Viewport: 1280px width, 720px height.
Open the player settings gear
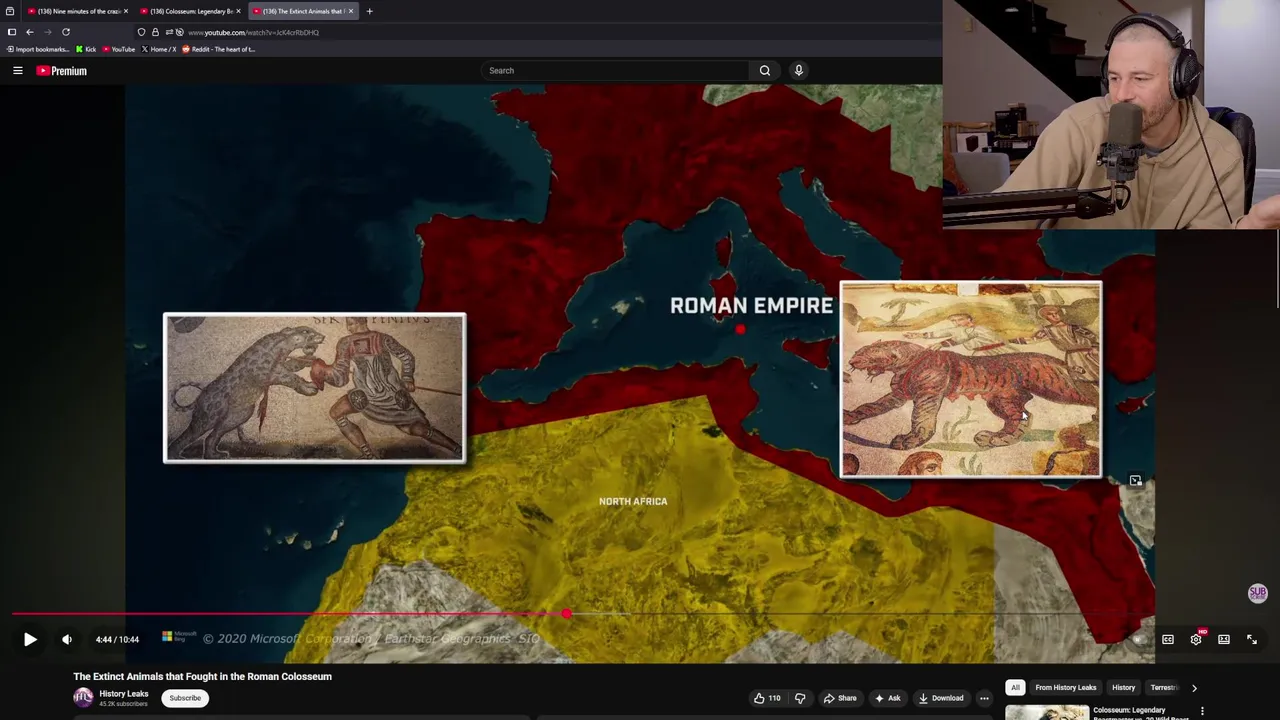coord(1196,639)
